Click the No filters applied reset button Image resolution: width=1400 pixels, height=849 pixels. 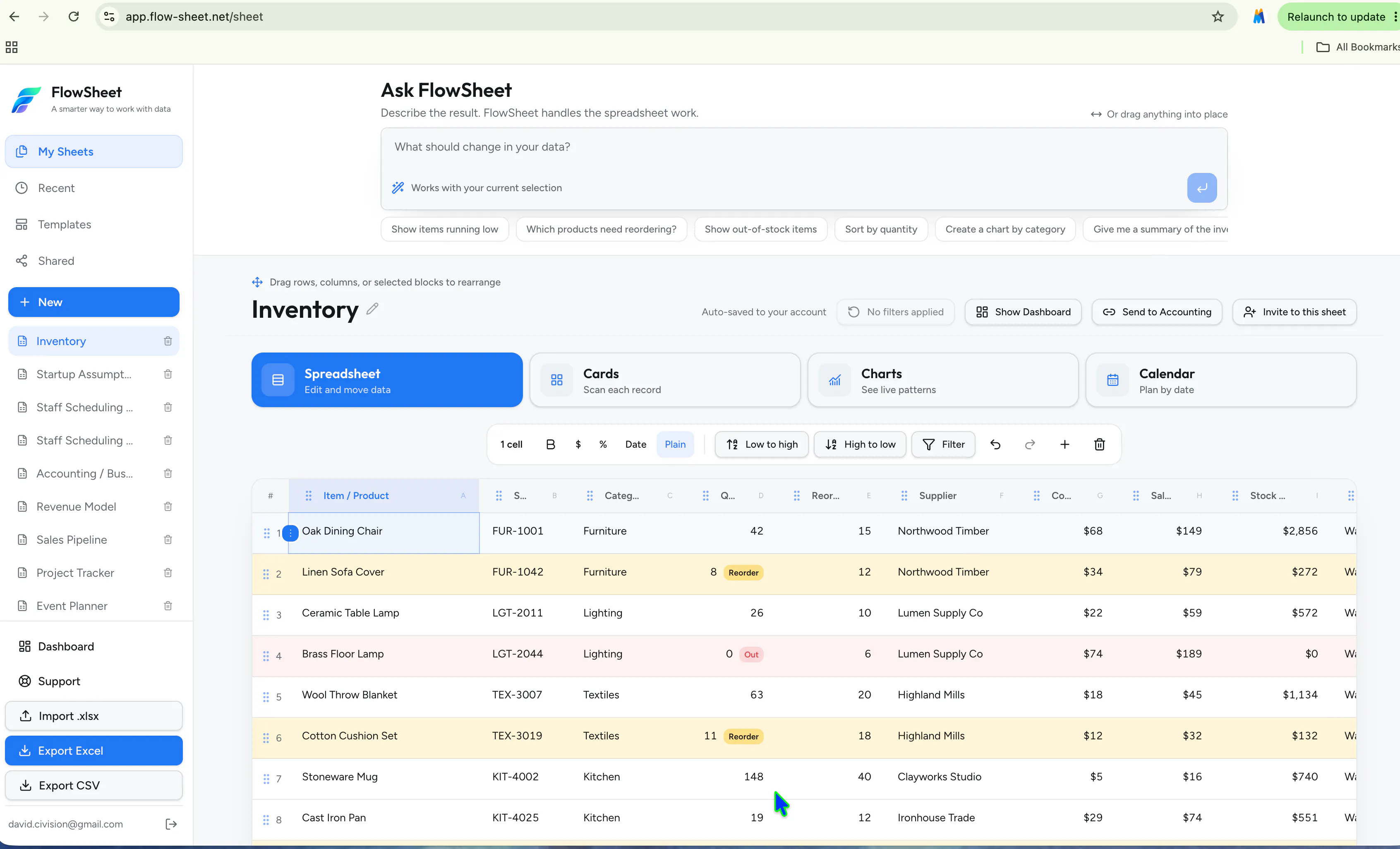[x=895, y=312]
